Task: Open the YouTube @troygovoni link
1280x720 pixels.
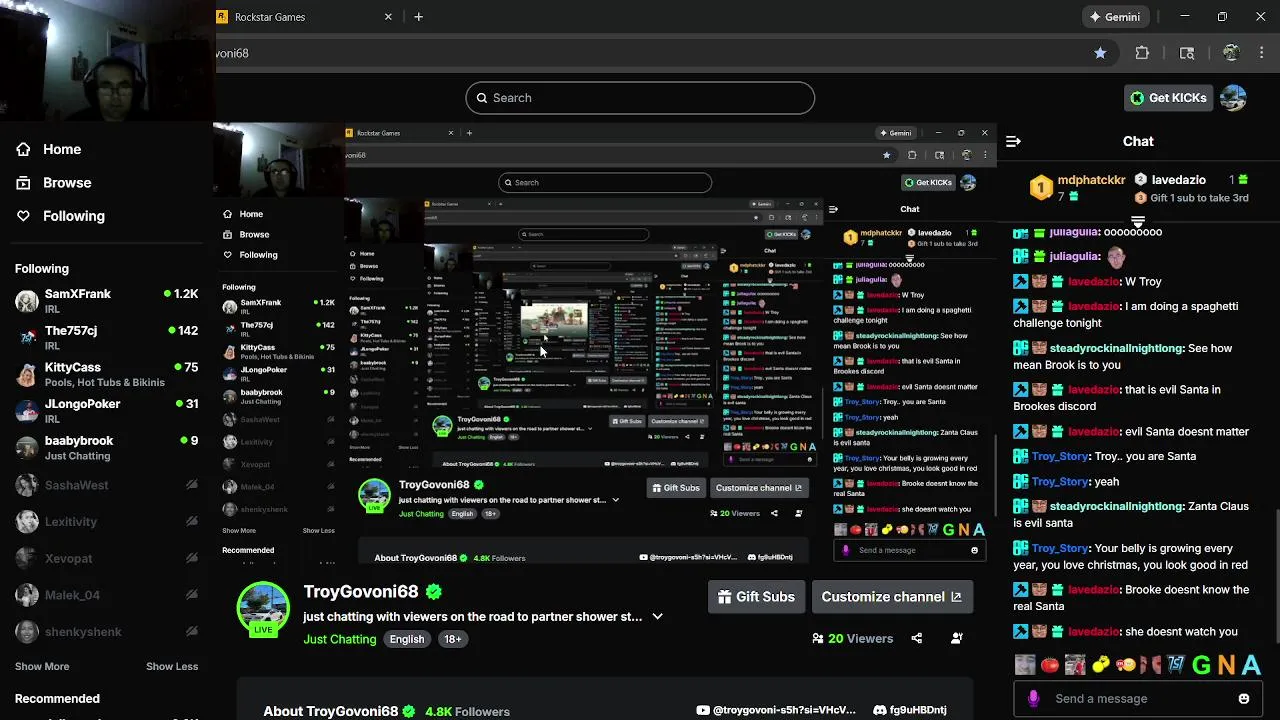Action: (777, 710)
